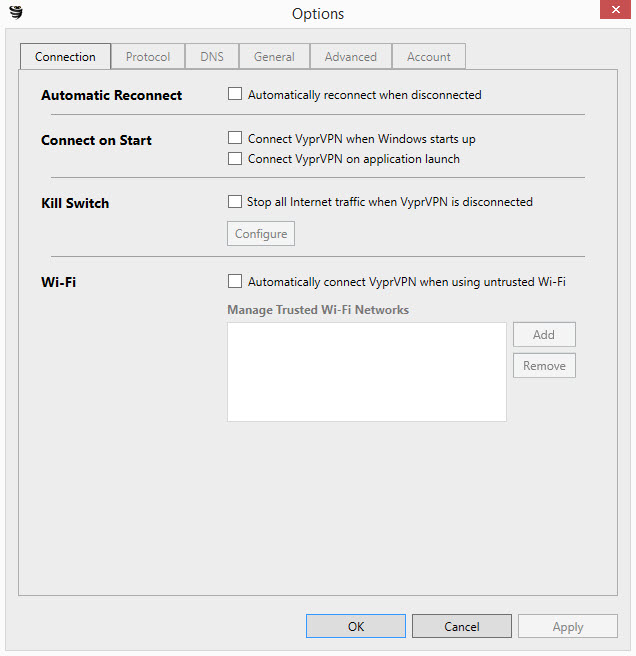
Task: Select the Advanced tab
Action: tap(351, 56)
